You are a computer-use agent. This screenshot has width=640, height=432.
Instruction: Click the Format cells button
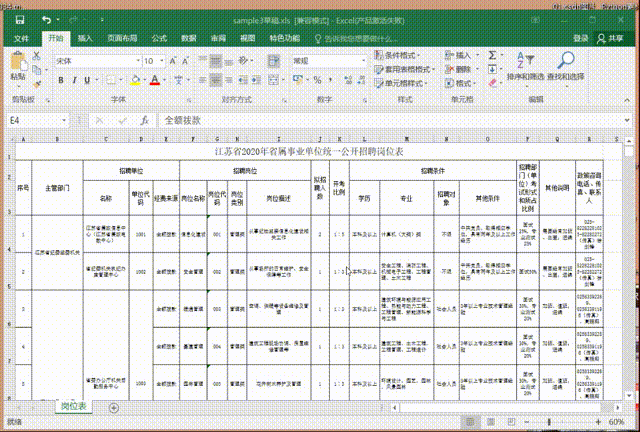[x=462, y=83]
